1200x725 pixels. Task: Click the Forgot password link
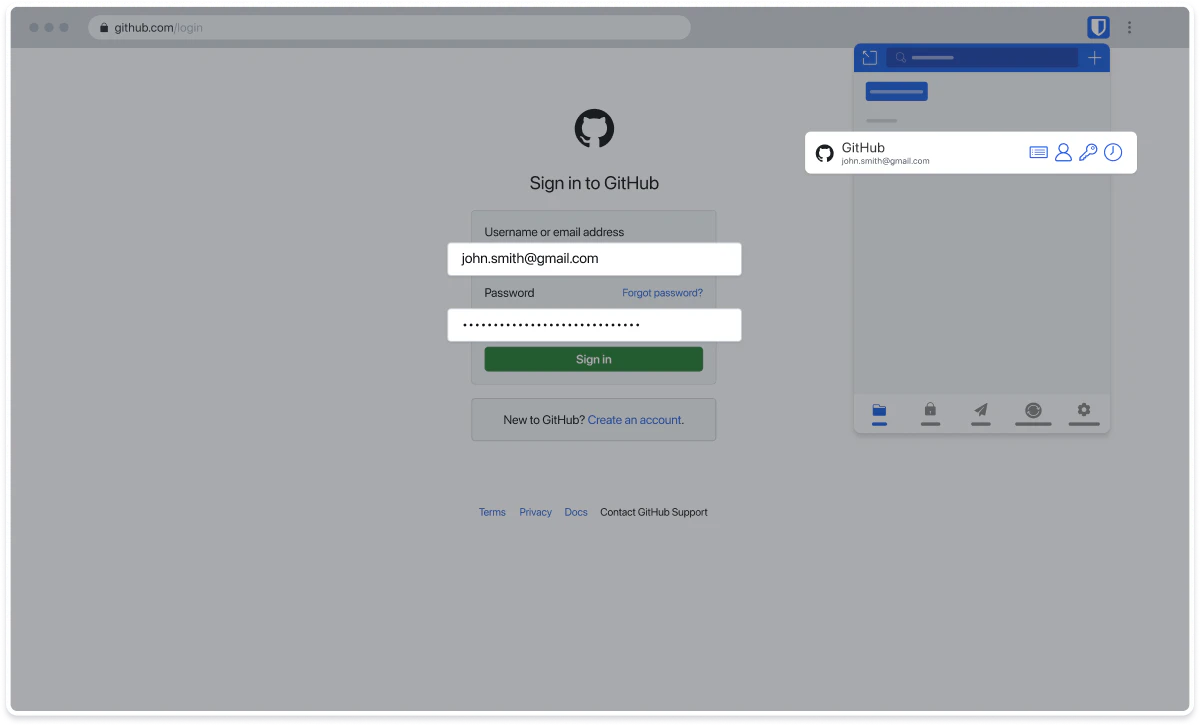click(x=662, y=292)
